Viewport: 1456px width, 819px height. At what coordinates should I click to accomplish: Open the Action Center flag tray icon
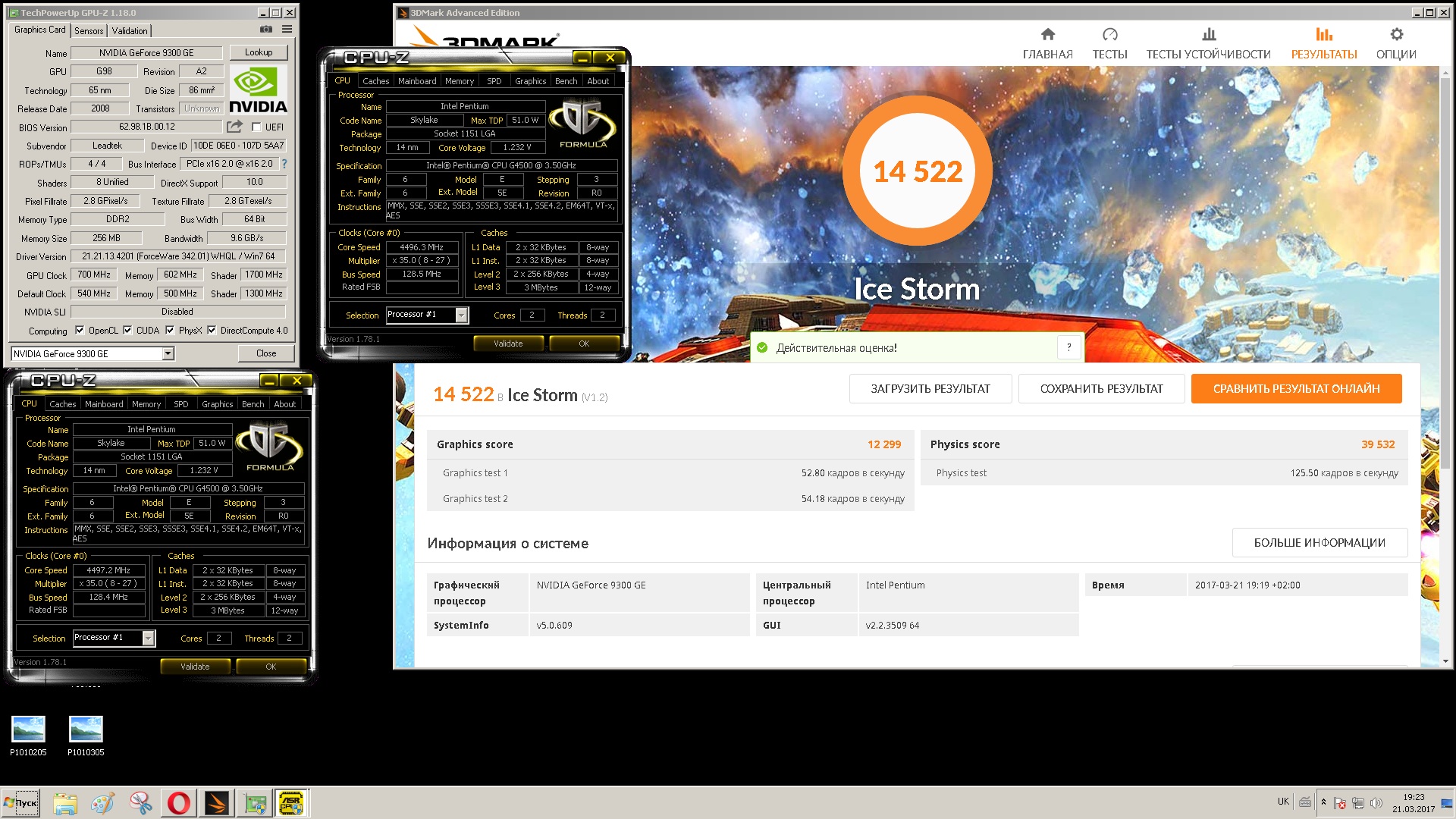coord(1340,802)
